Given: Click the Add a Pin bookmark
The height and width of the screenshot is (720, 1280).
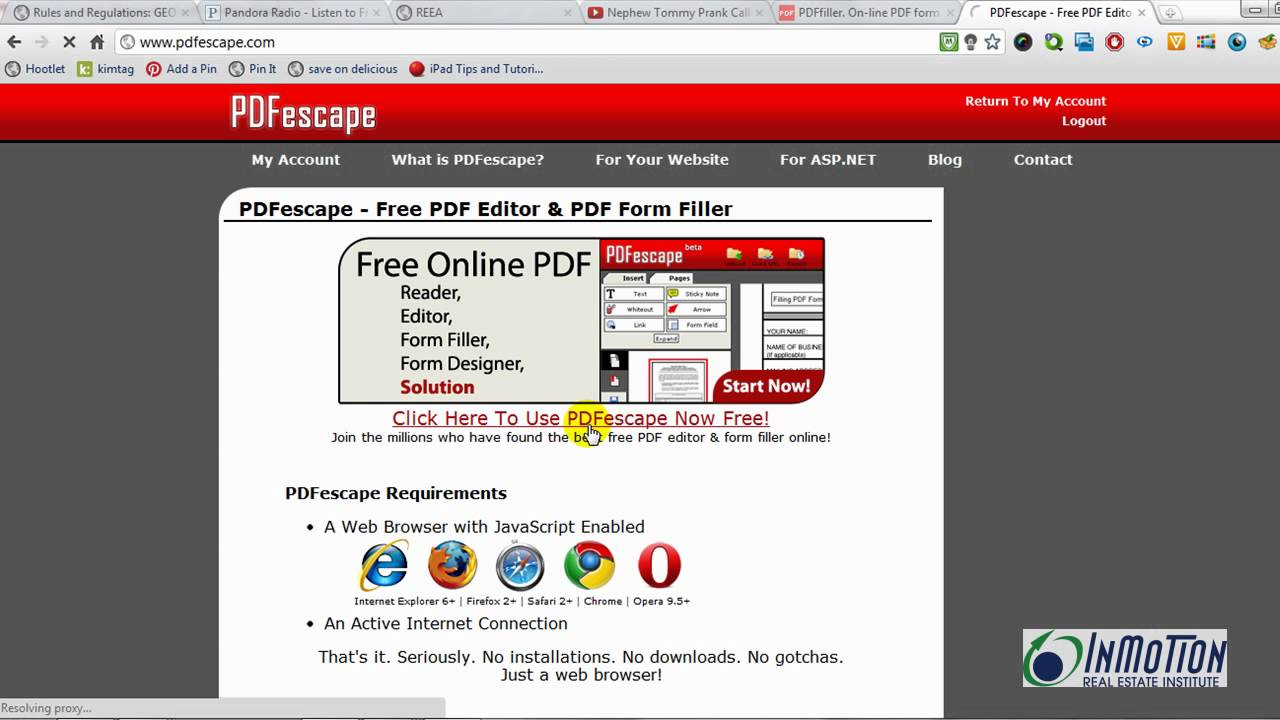Looking at the screenshot, I should coord(182,69).
